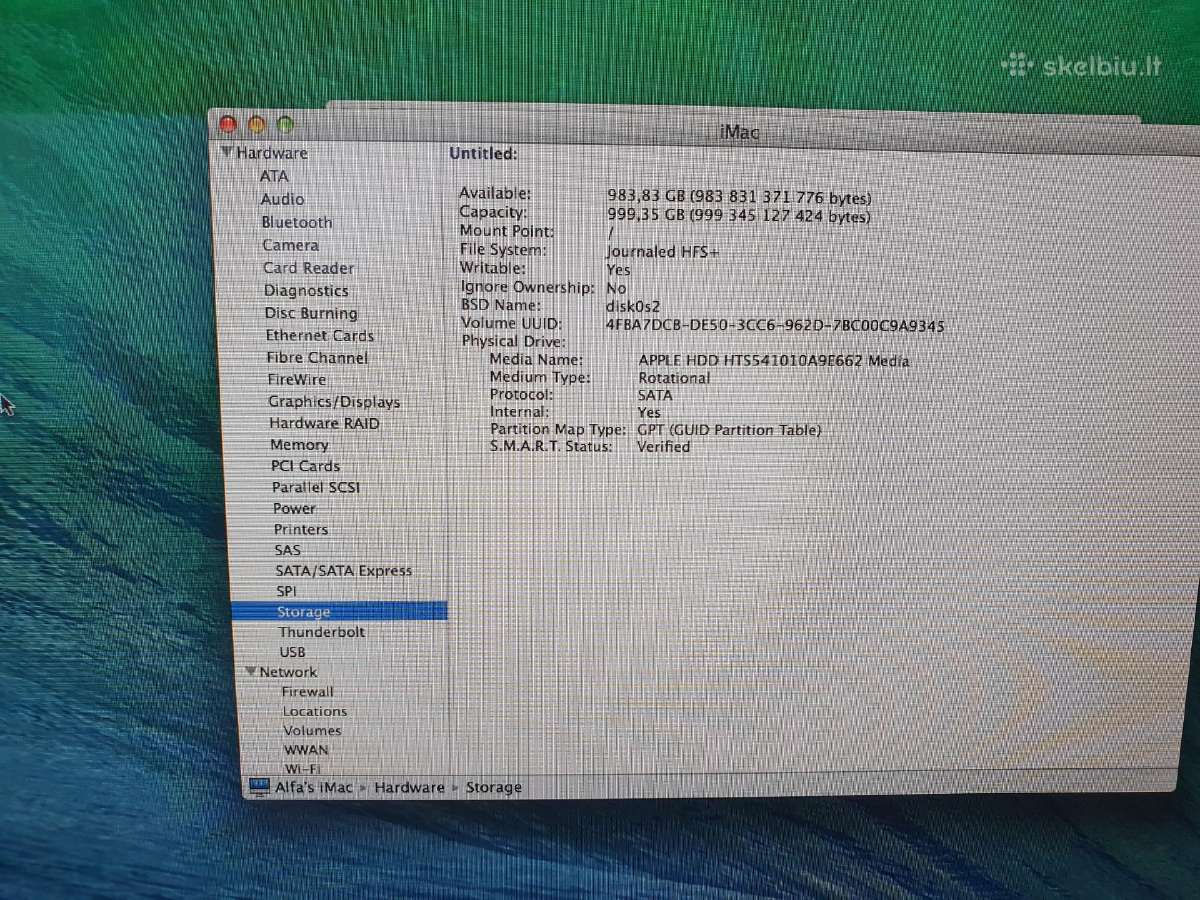Viewport: 1200px width, 900px height.
Task: Click the APPLE HDD media name value
Action: click(774, 361)
